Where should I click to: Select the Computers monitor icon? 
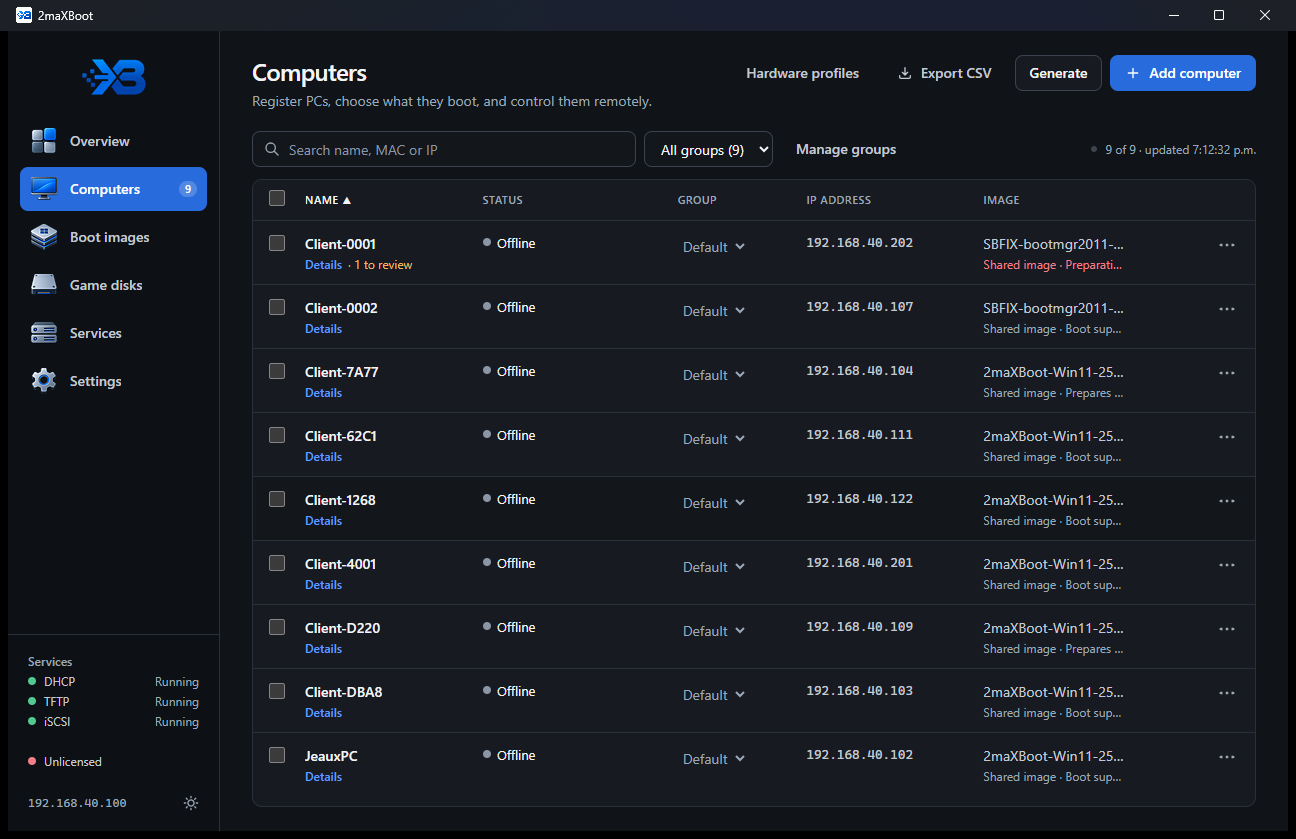tap(44, 189)
